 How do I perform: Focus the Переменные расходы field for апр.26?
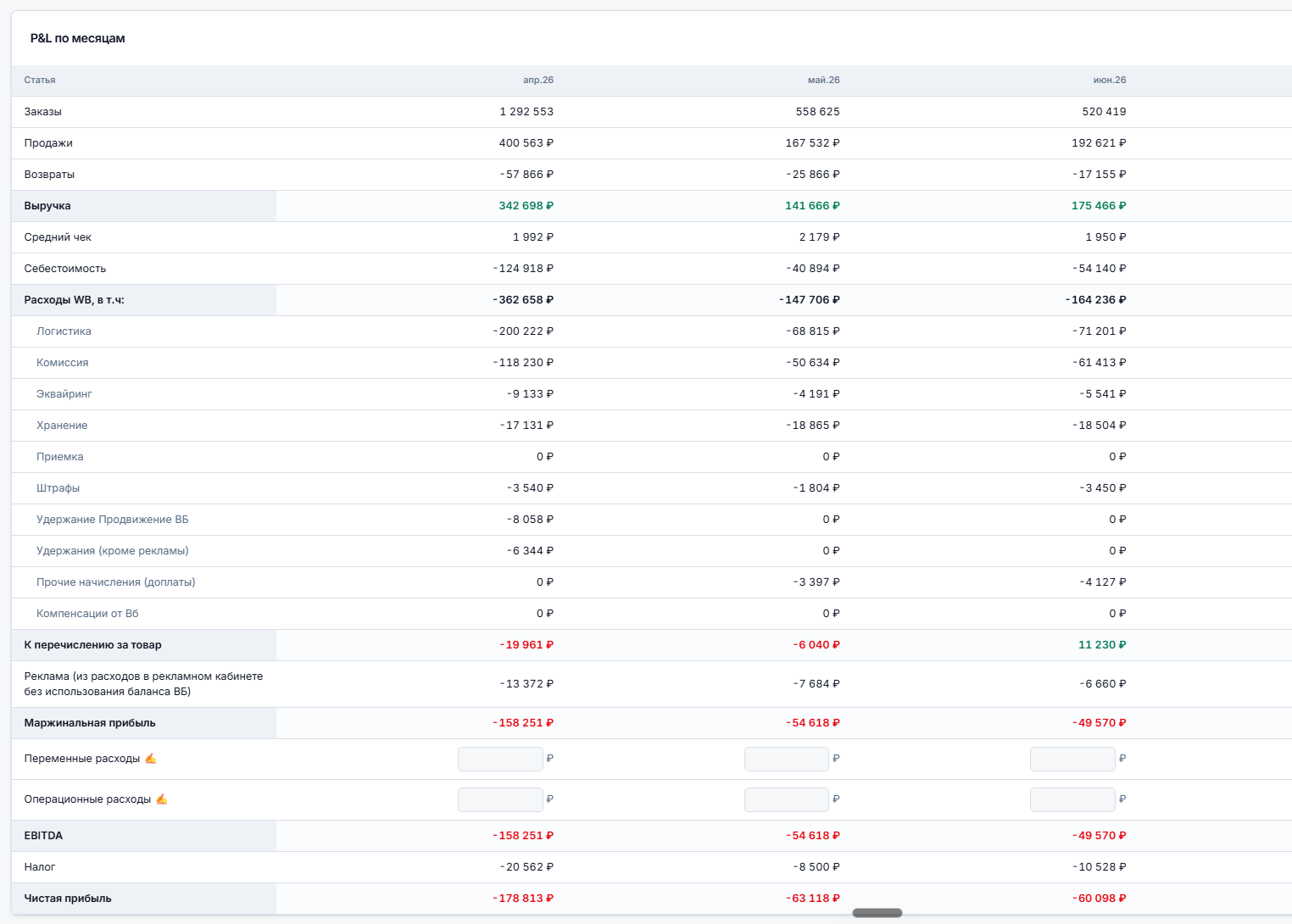click(500, 759)
